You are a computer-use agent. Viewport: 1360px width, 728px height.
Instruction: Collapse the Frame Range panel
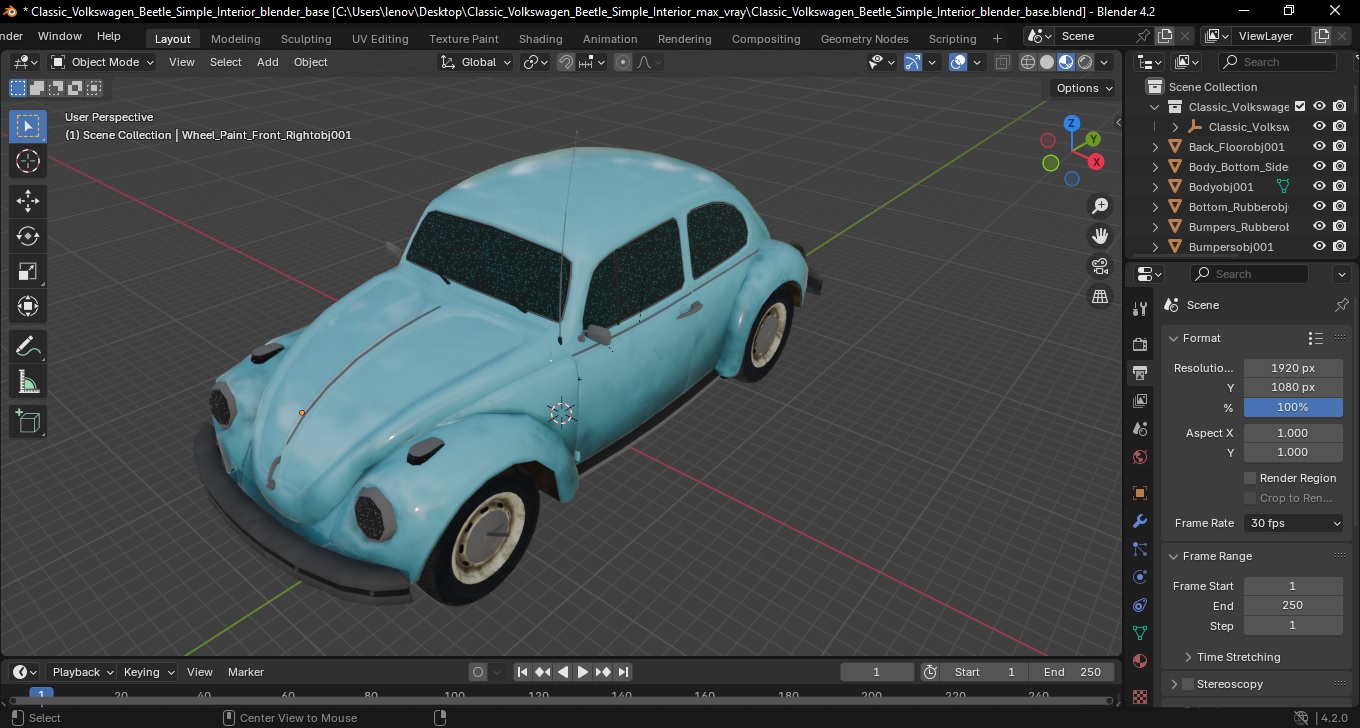(x=1174, y=556)
